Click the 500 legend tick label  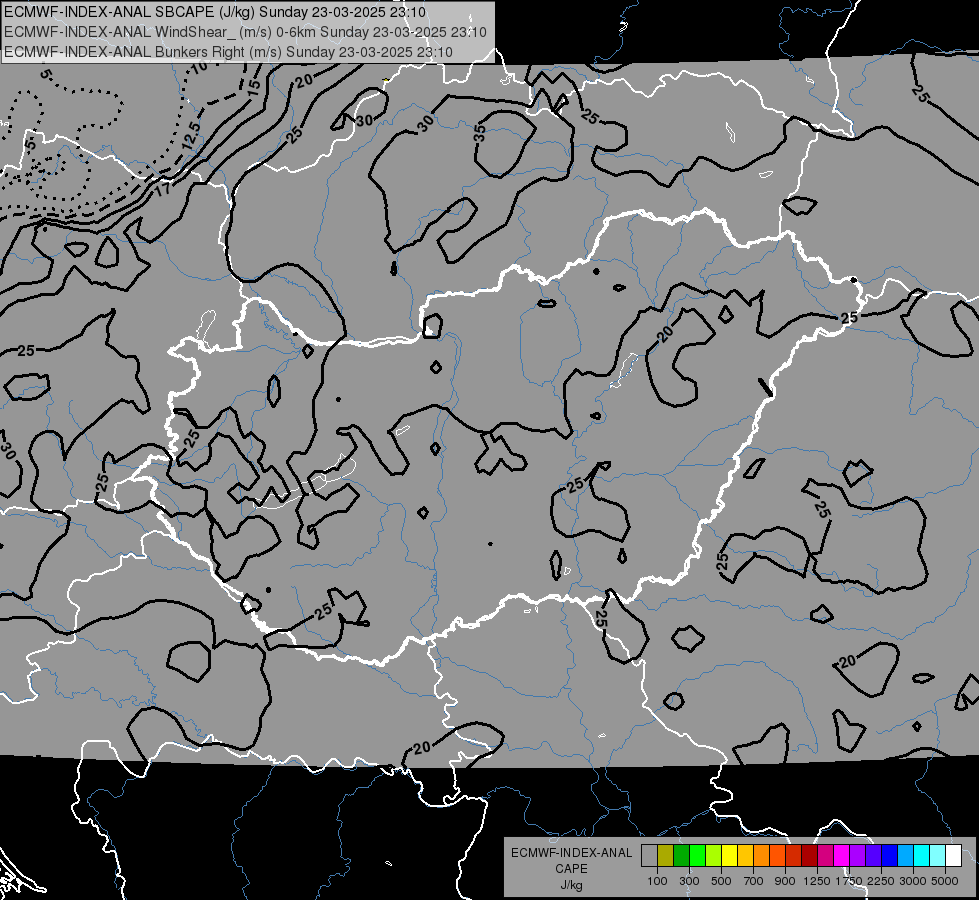click(x=721, y=881)
